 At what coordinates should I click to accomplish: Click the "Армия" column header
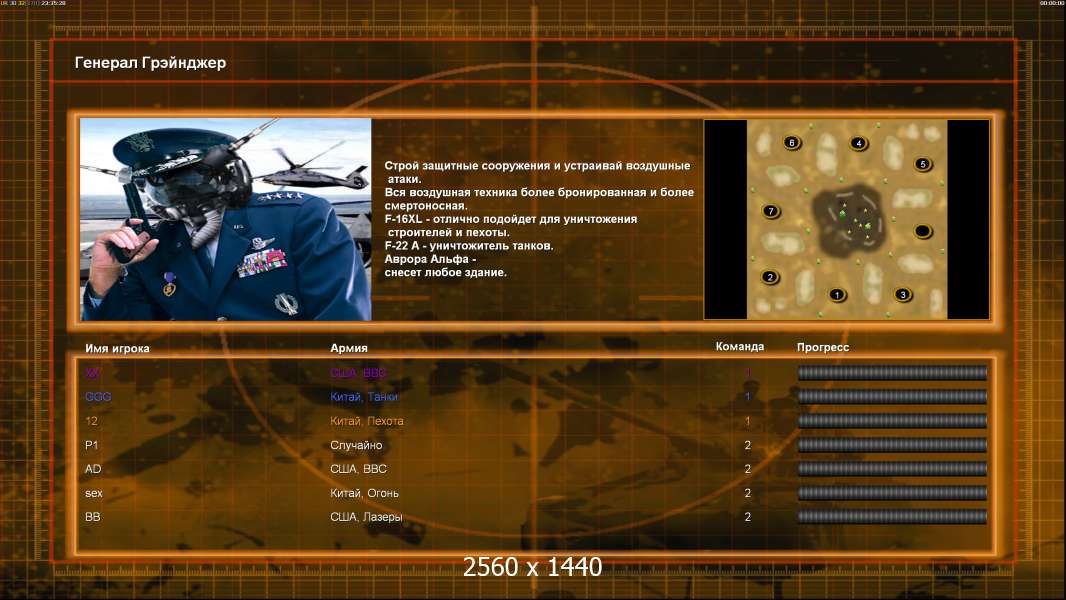[349, 348]
